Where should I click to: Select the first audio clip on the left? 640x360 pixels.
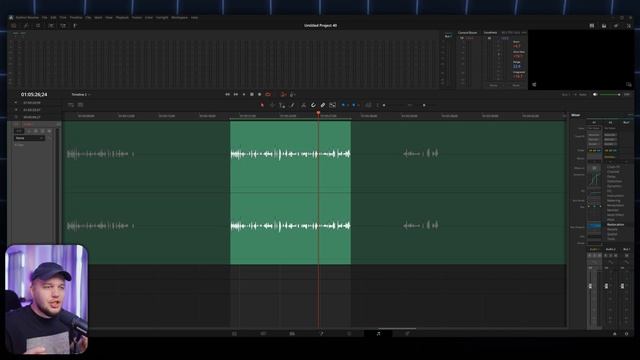(146, 192)
